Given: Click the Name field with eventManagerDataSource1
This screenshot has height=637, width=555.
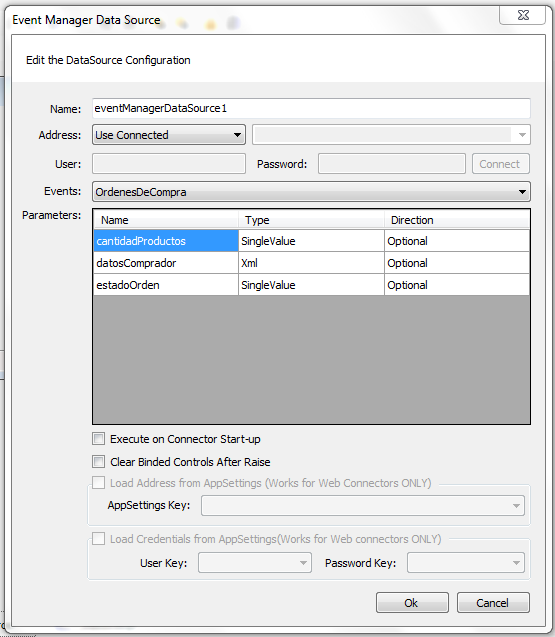Looking at the screenshot, I should point(311,108).
